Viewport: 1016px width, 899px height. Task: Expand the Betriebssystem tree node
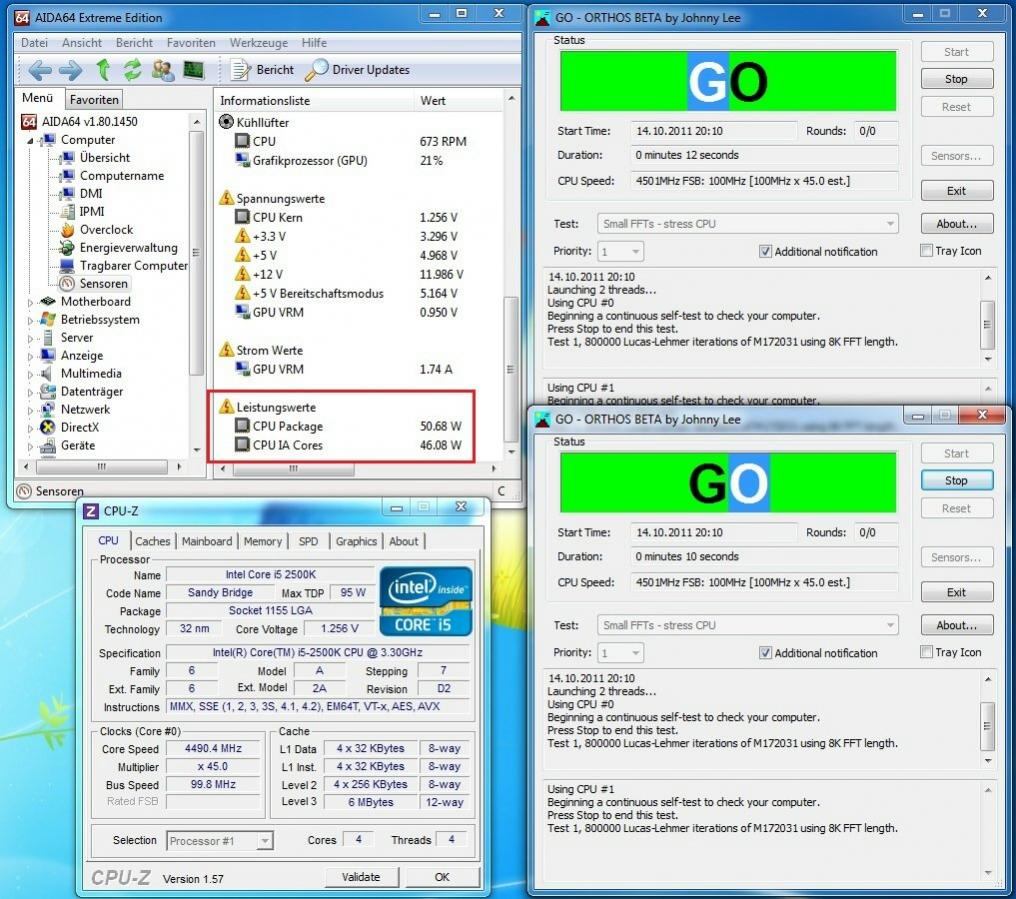coord(30,320)
